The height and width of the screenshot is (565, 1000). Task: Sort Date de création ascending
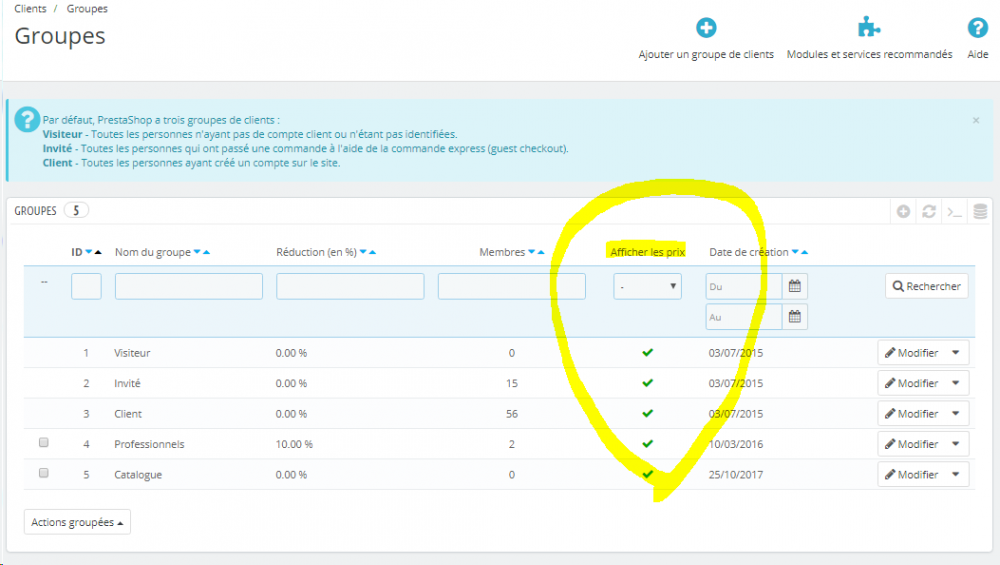pos(805,252)
